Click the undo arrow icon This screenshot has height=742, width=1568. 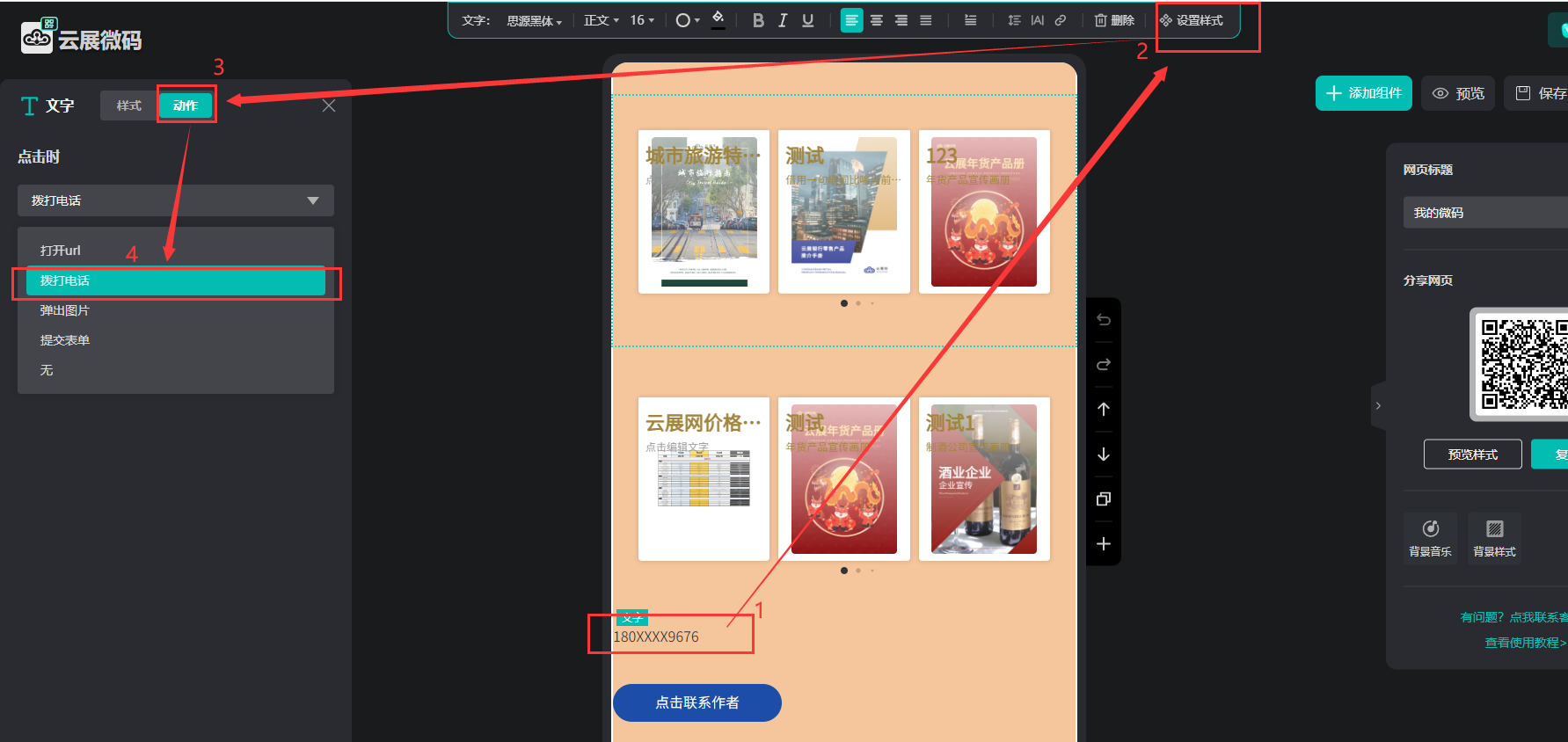click(x=1104, y=320)
